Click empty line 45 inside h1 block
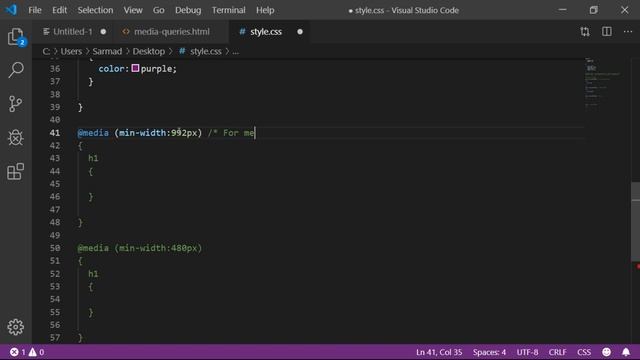Screen dimensions: 640x360 point(331,184)
